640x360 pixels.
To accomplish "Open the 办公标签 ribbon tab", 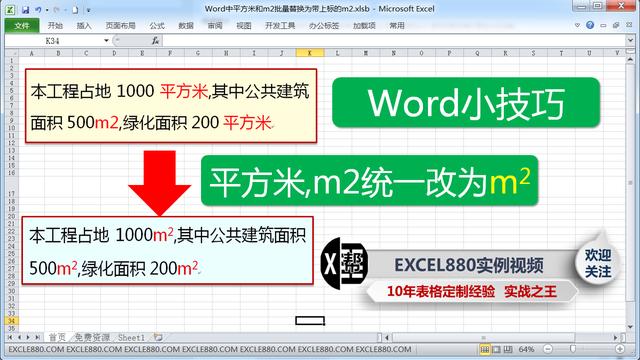I will tap(324, 25).
